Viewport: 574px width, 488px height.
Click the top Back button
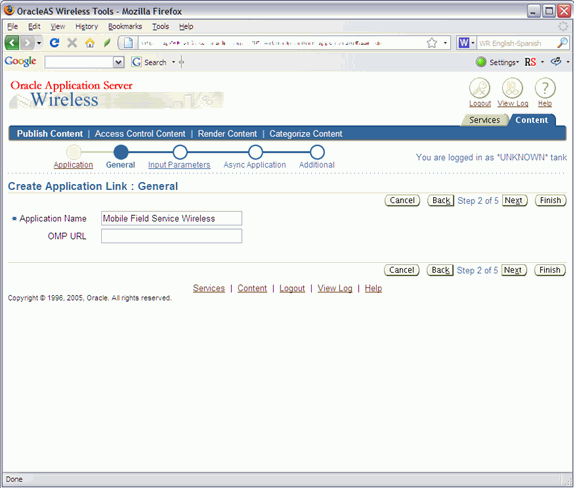pyautogui.click(x=441, y=200)
